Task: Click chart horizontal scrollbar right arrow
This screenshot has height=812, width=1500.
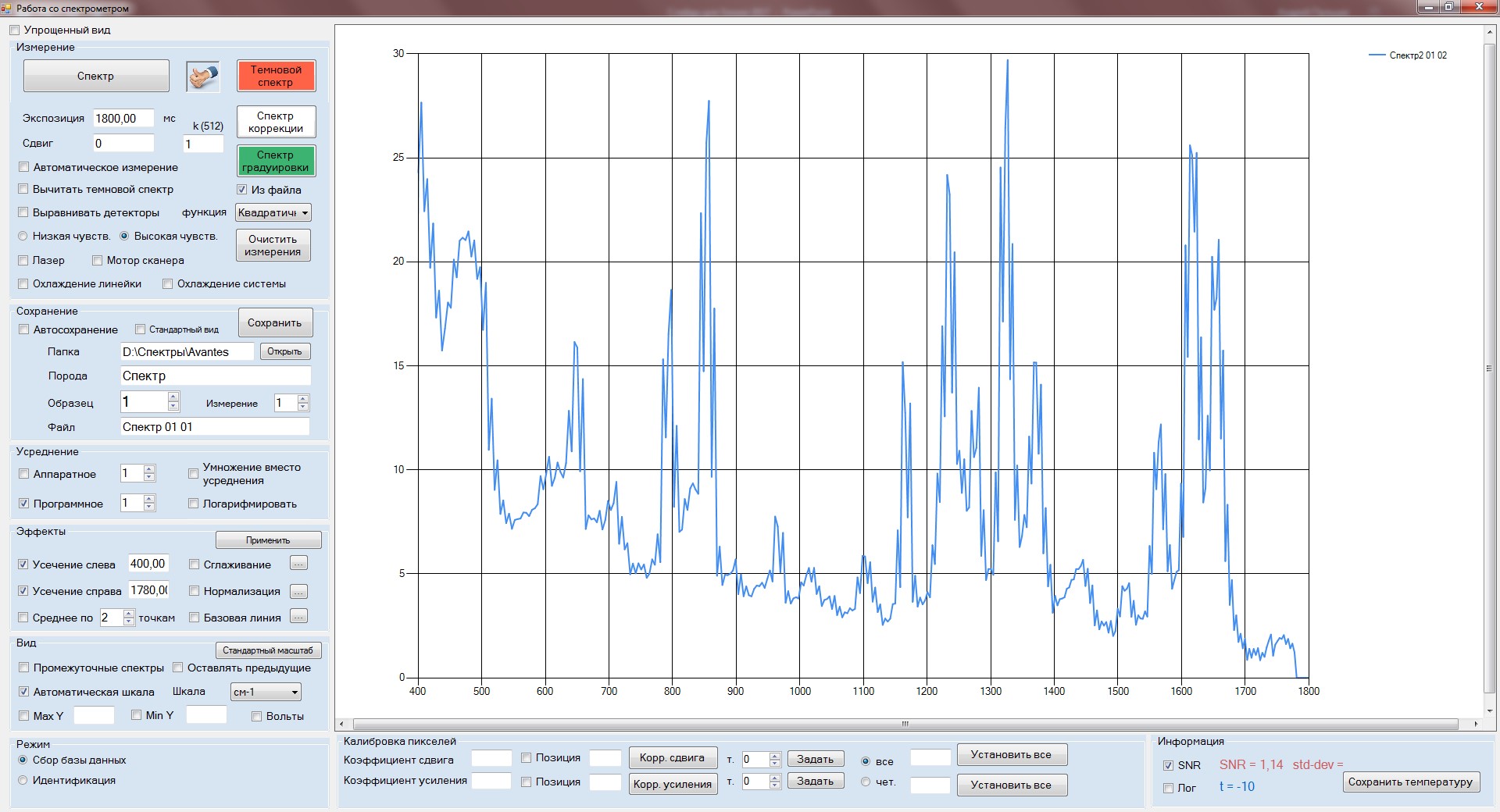Action: click(1476, 724)
